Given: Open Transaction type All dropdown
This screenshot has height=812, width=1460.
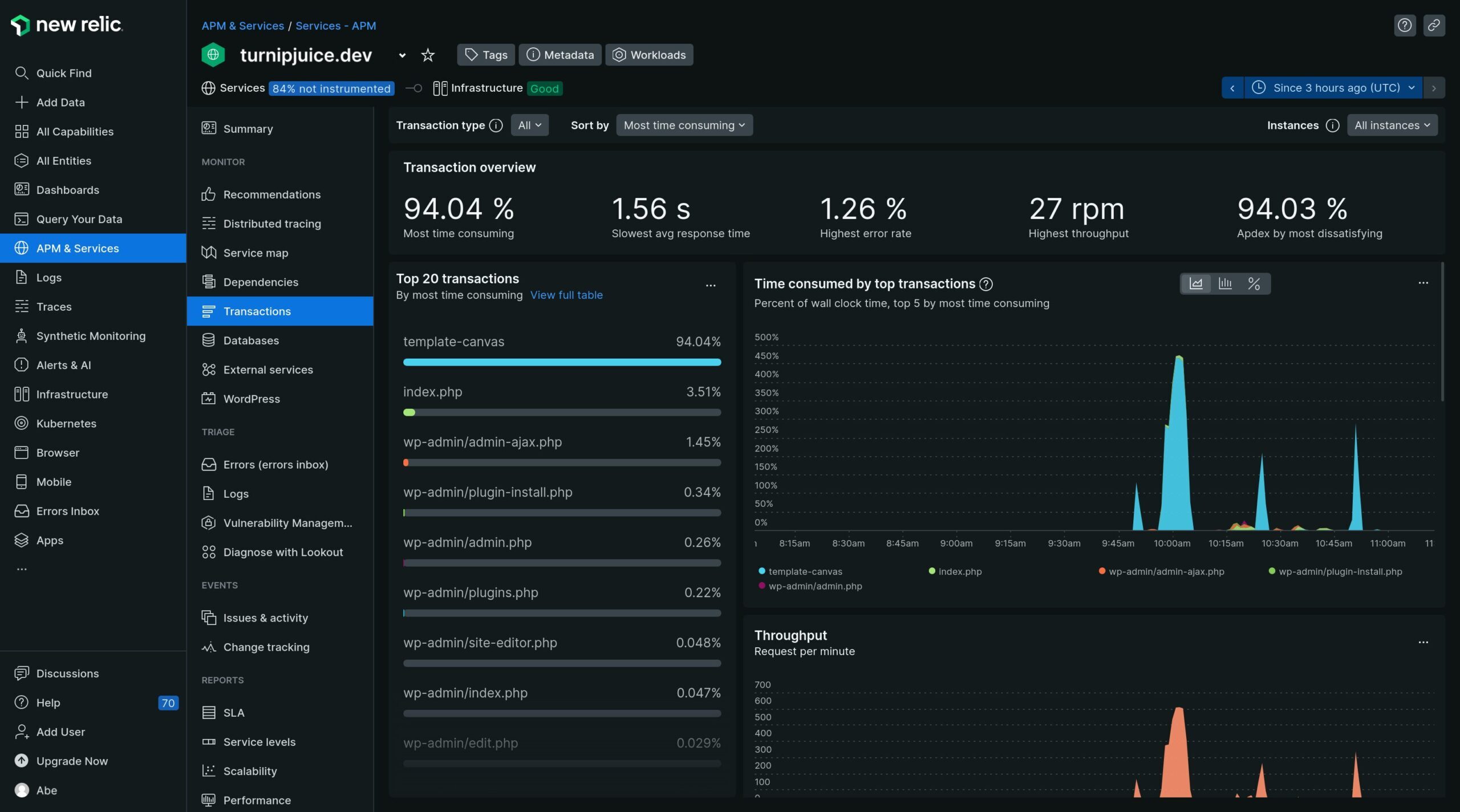Looking at the screenshot, I should (530, 125).
